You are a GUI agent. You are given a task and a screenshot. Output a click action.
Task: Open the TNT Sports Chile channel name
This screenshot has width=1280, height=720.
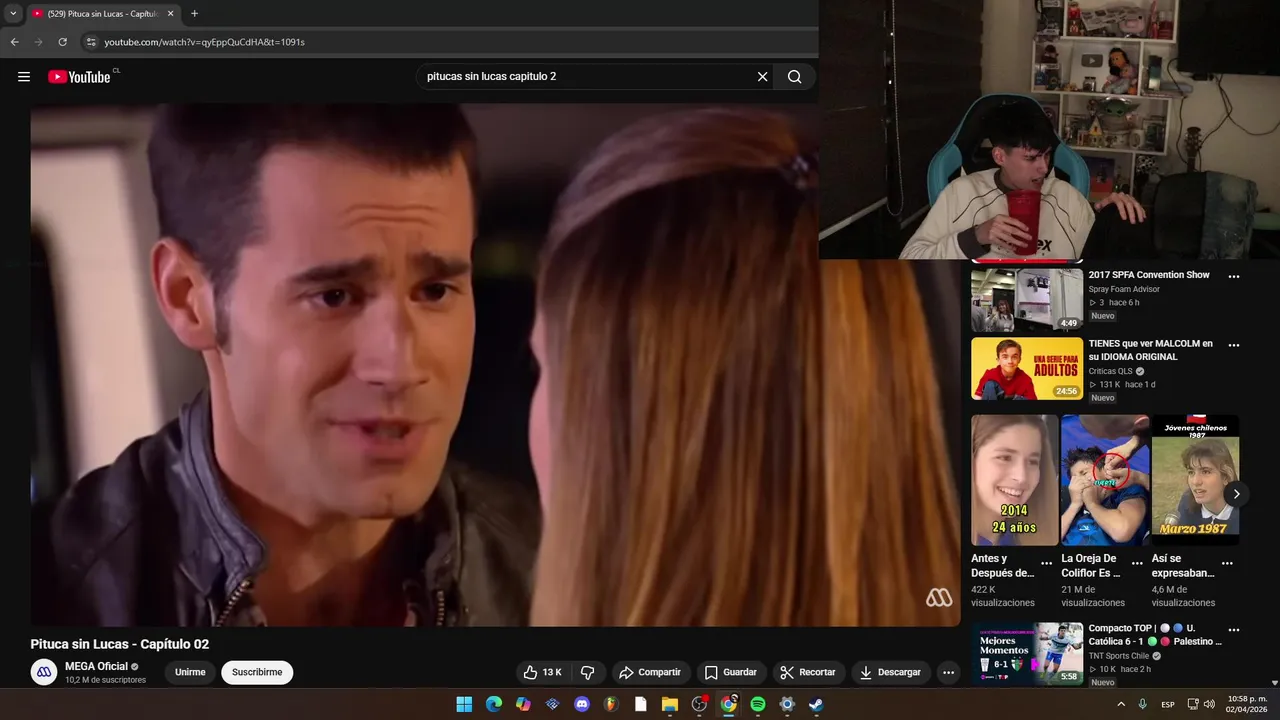click(x=1119, y=656)
